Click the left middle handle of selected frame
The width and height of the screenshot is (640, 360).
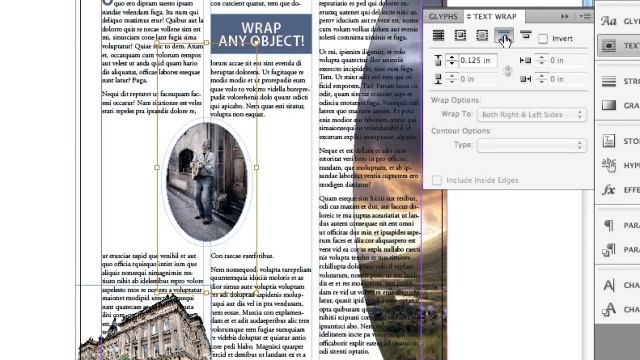[x=157, y=167]
